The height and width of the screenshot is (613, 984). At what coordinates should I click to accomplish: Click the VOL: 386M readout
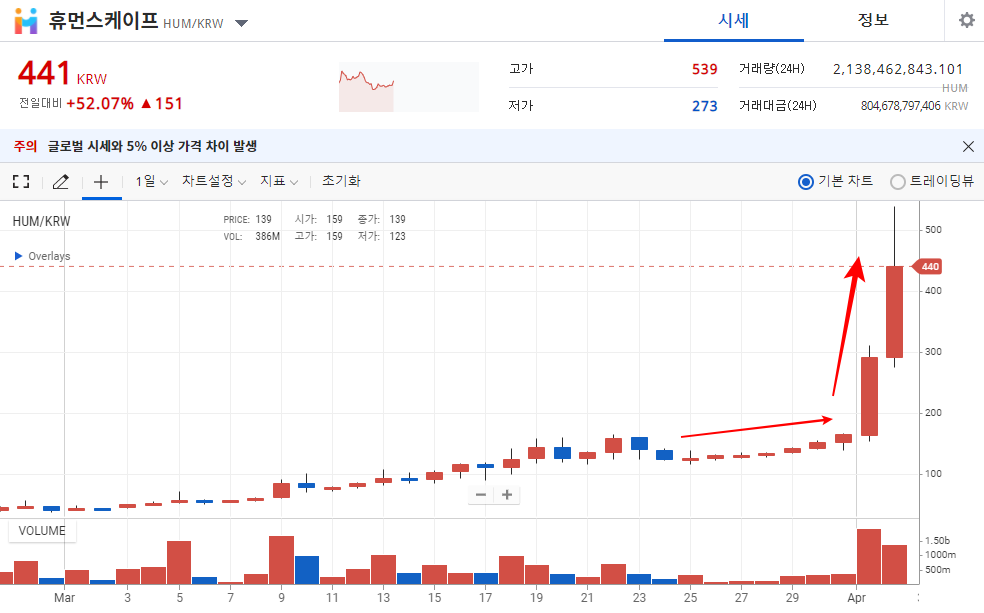[x=252, y=237]
